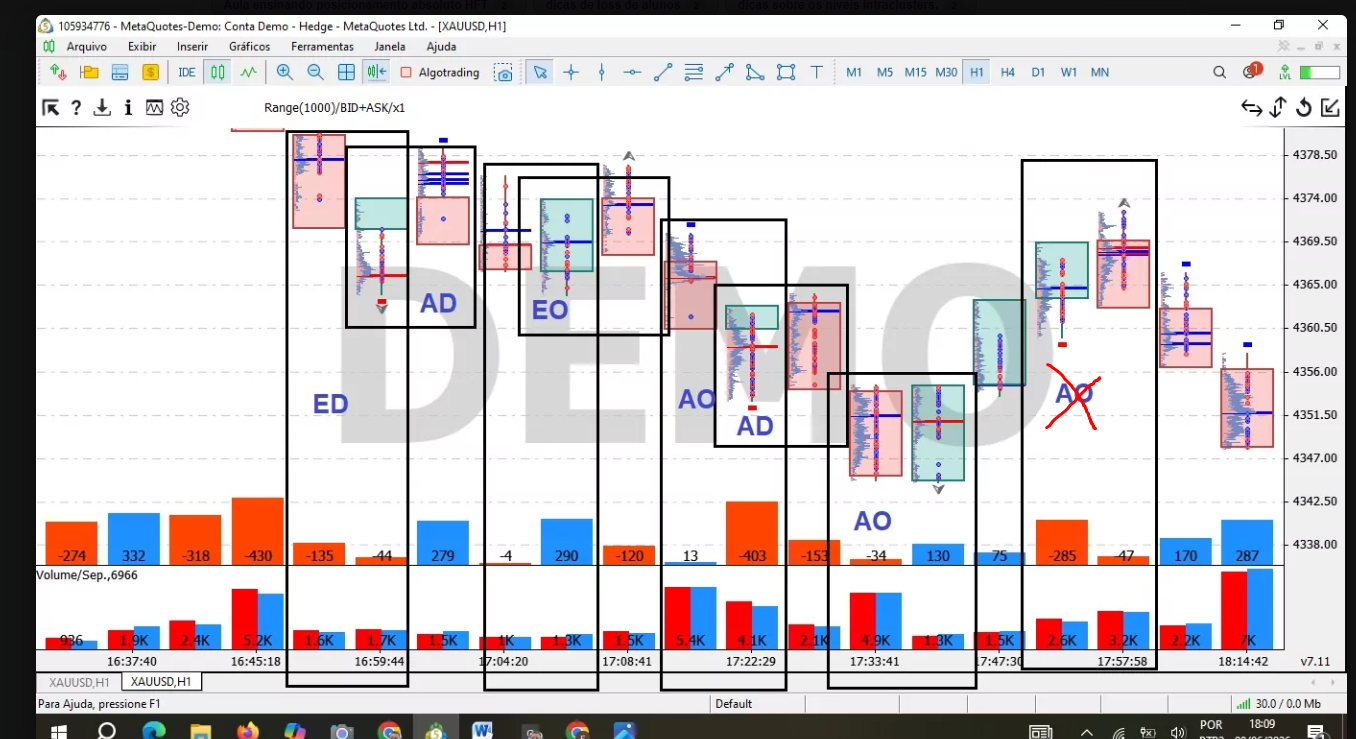
Task: Click the indicator download arrow icon
Action: [x=102, y=108]
